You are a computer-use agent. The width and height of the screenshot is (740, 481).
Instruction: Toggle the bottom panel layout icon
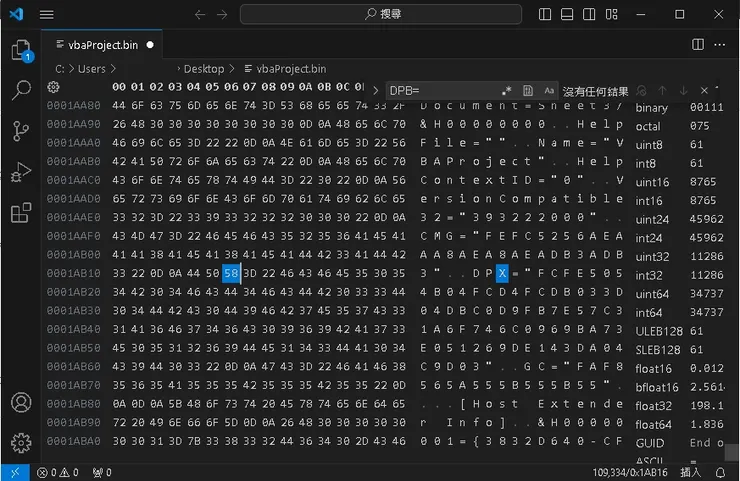pyautogui.click(x=567, y=14)
